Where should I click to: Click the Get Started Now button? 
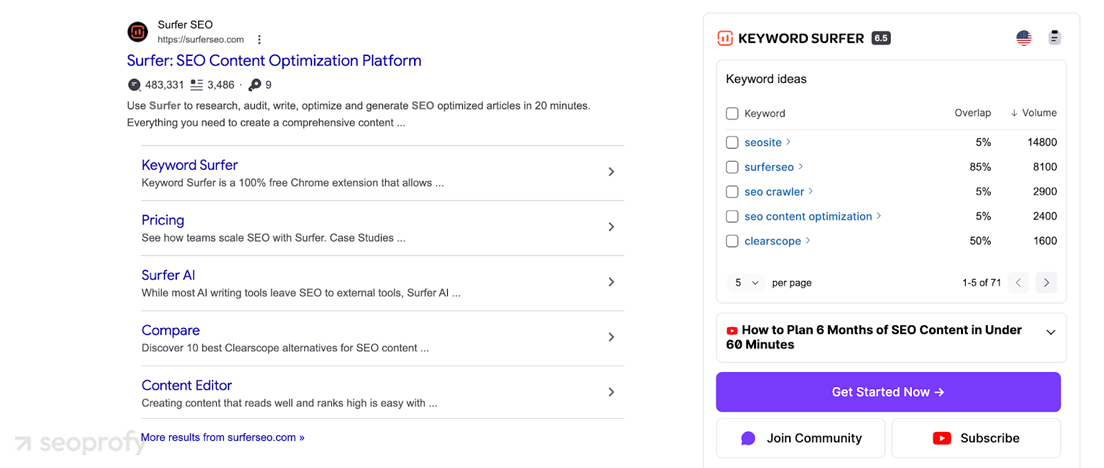coord(888,392)
